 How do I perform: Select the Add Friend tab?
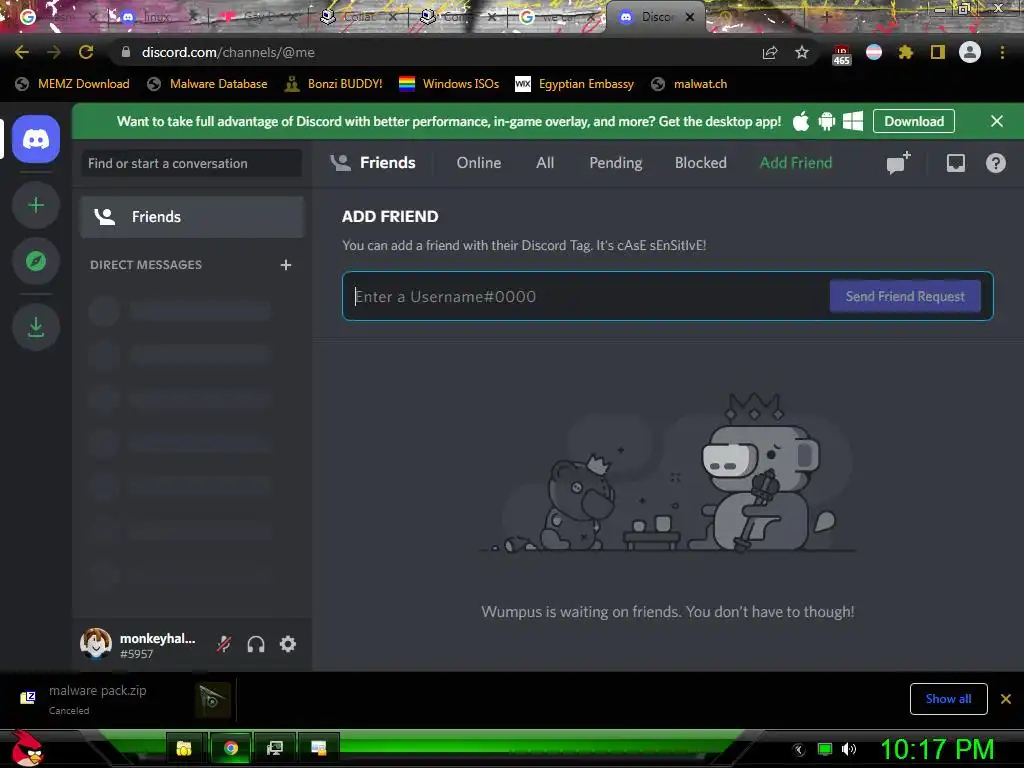pyautogui.click(x=795, y=163)
